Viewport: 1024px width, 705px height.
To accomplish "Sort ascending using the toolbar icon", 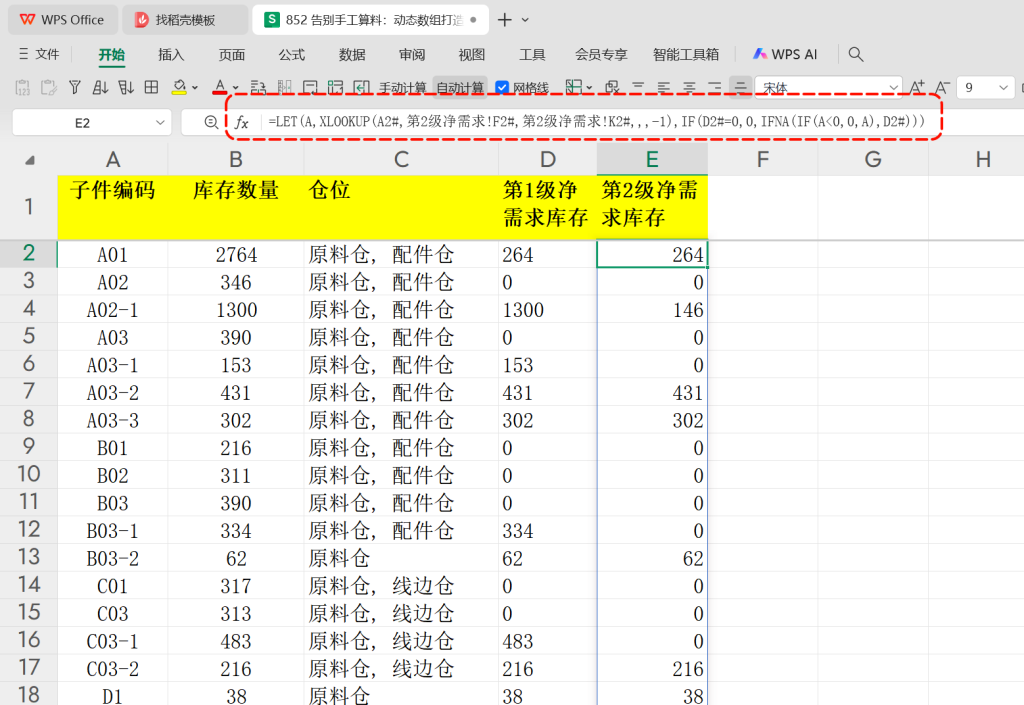I will [x=101, y=87].
